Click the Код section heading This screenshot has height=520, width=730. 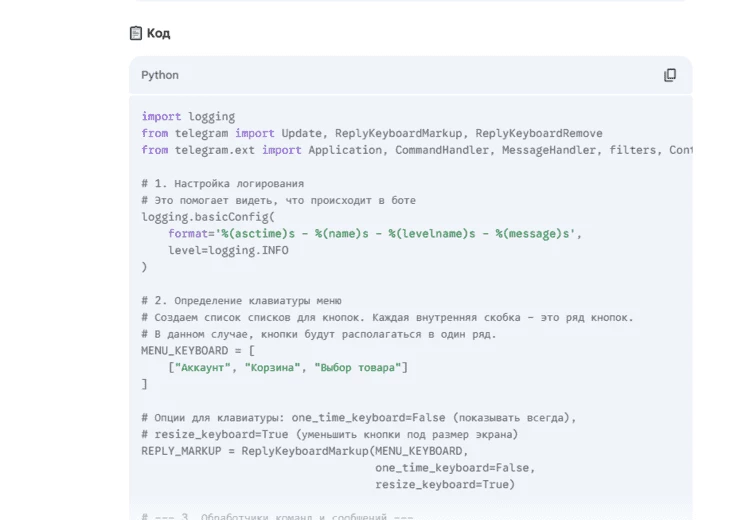click(x=158, y=33)
